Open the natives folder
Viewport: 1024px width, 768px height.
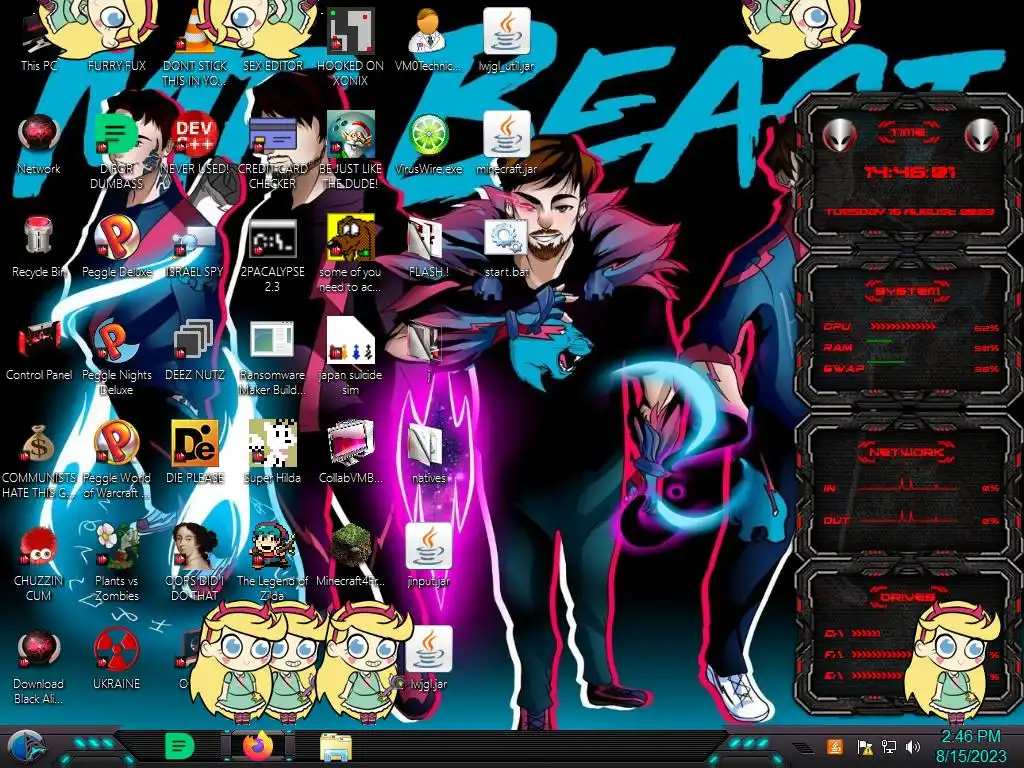coord(428,453)
